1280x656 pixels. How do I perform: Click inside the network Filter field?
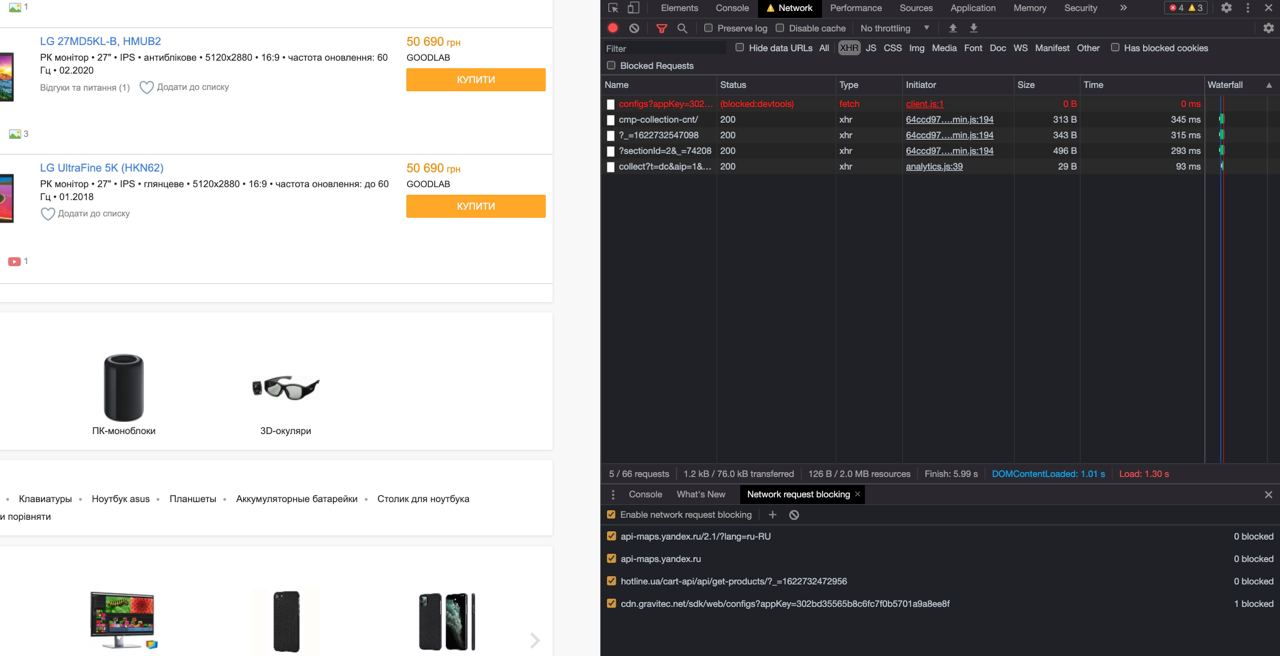click(x=664, y=48)
